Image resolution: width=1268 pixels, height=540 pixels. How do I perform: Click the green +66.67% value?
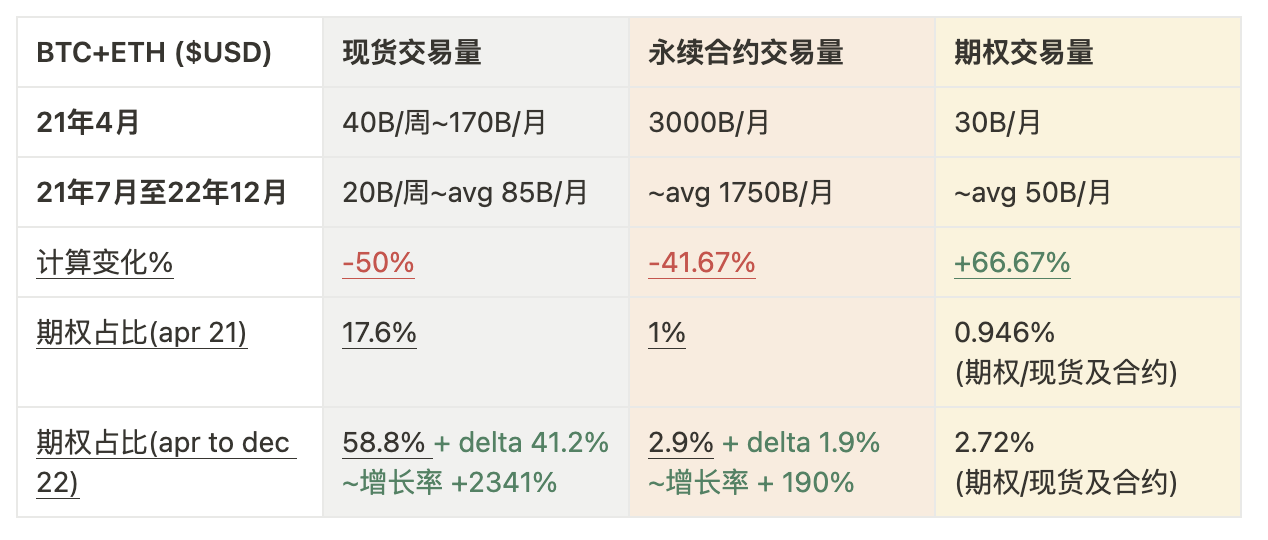pyautogui.click(x=1012, y=263)
